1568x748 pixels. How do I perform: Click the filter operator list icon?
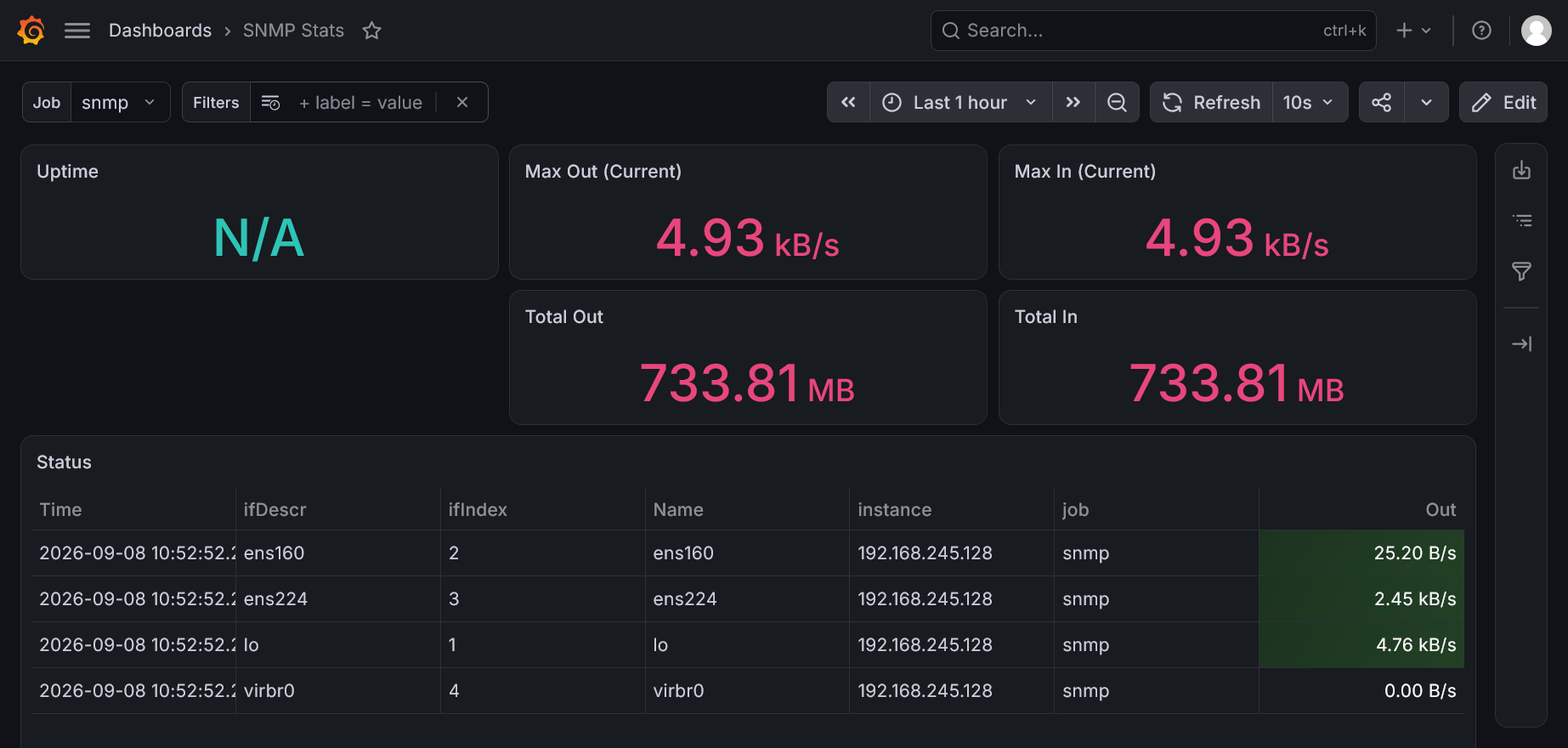(270, 102)
